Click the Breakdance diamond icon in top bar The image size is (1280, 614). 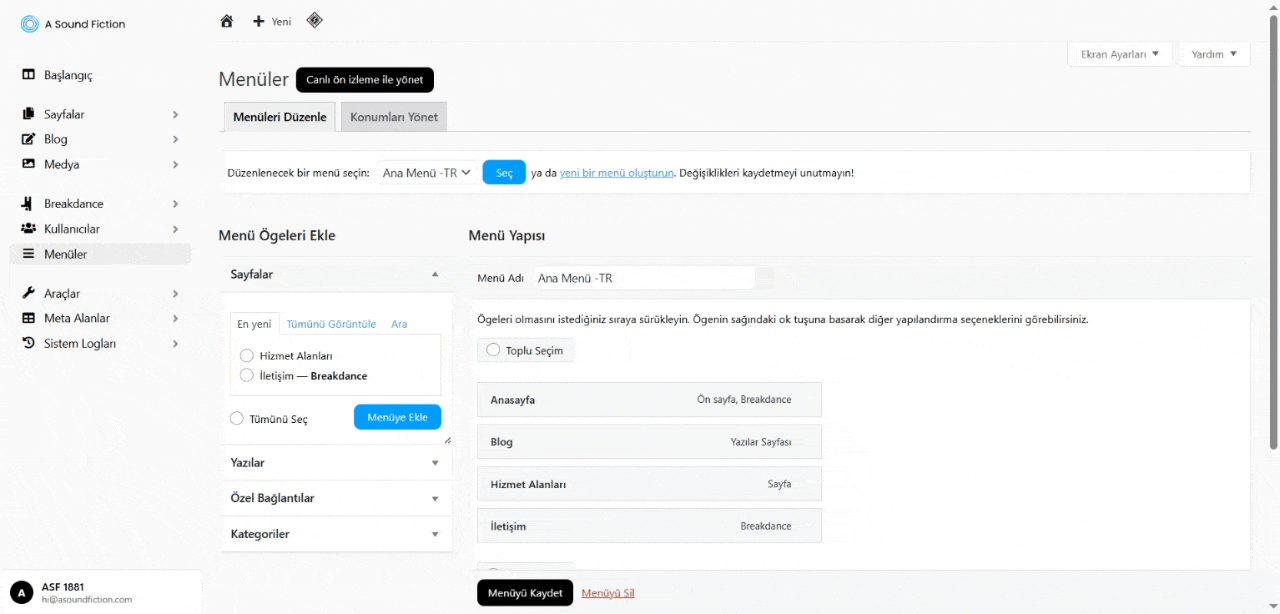[314, 20]
